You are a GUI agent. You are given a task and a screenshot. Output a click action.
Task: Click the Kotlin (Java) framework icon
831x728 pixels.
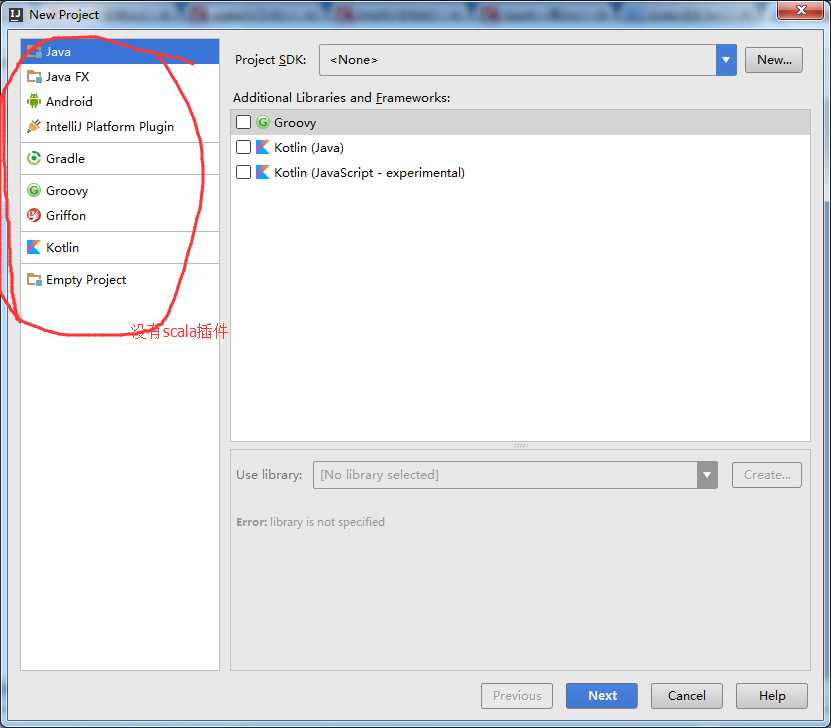pos(263,147)
